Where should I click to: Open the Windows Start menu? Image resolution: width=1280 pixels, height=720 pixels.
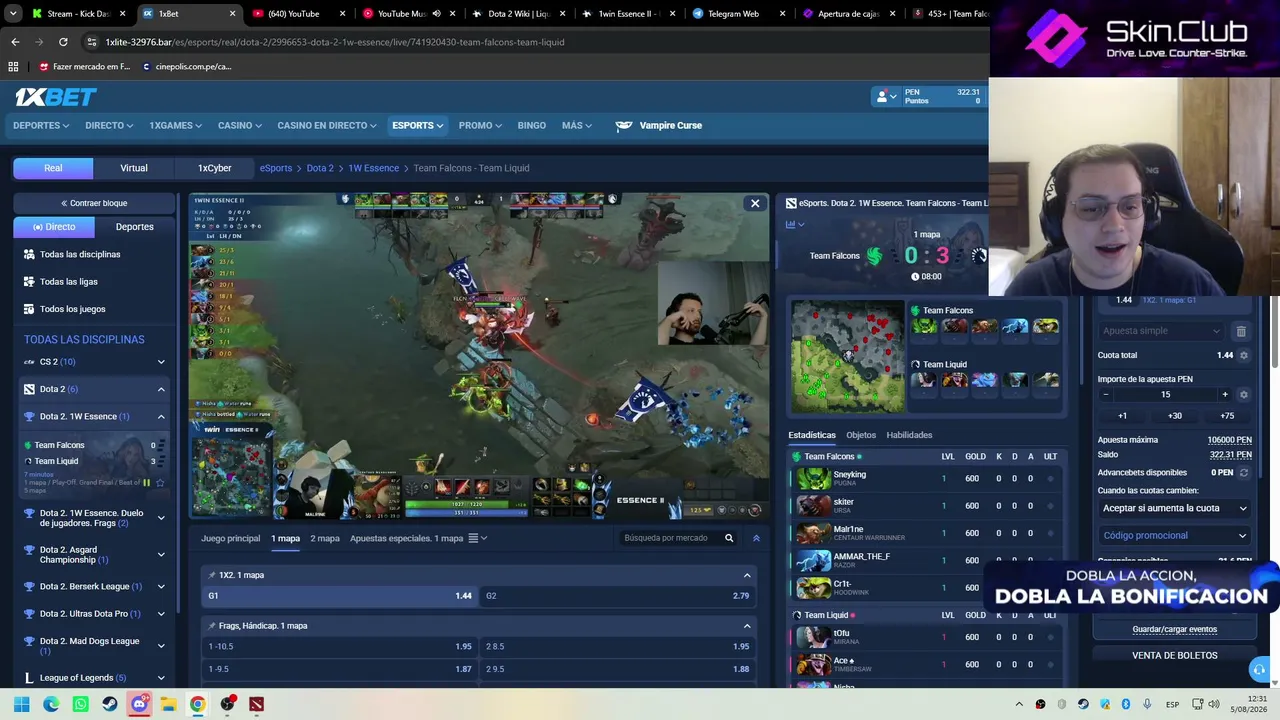[x=21, y=704]
